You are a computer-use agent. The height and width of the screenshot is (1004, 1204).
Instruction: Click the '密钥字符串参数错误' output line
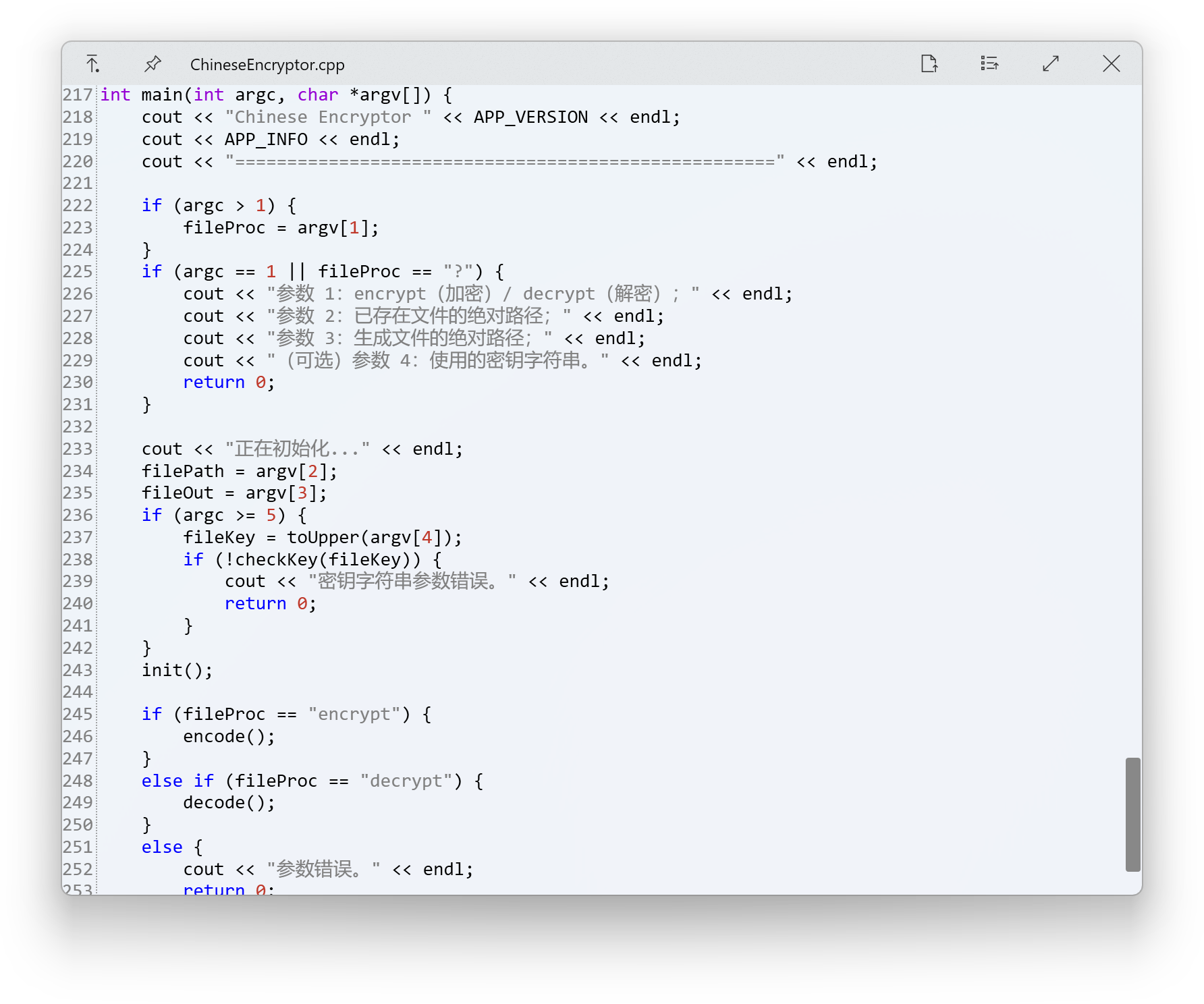(417, 582)
